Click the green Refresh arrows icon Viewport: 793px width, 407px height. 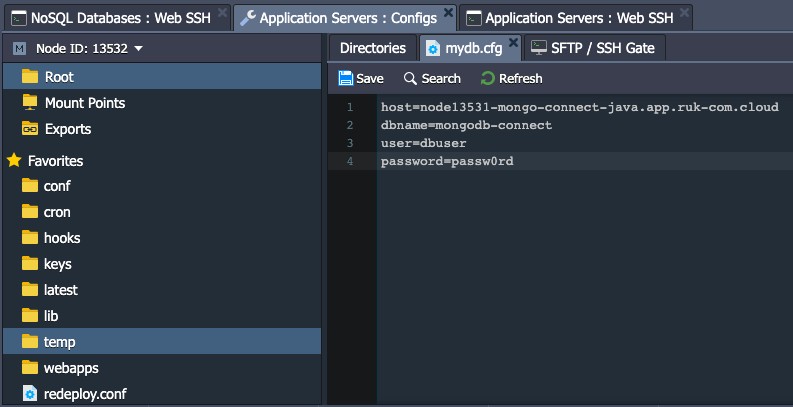(488, 78)
